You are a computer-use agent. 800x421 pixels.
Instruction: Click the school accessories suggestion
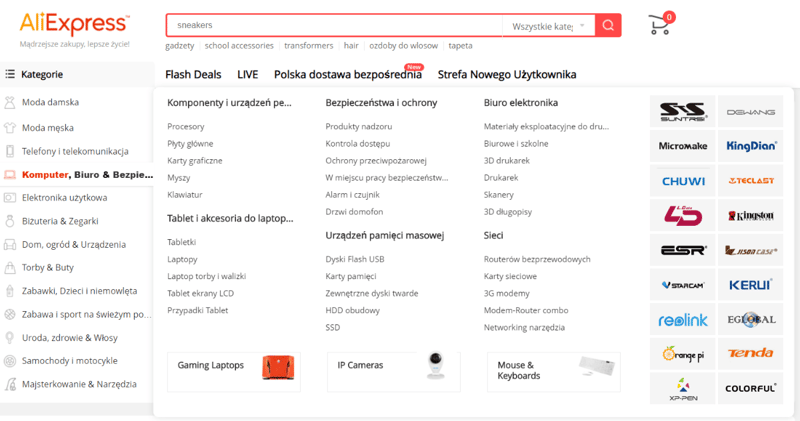[239, 45]
